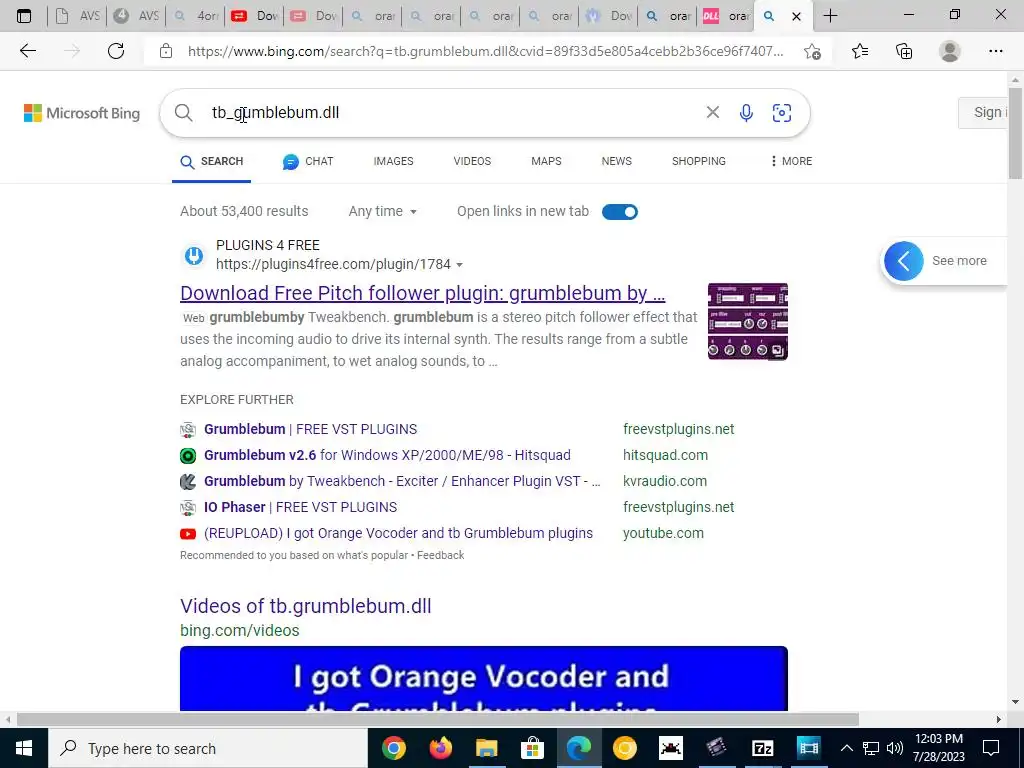Screen dimensions: 1024x768
Task: Expand the plugins4free URL dropdown arrow
Action: (459, 265)
